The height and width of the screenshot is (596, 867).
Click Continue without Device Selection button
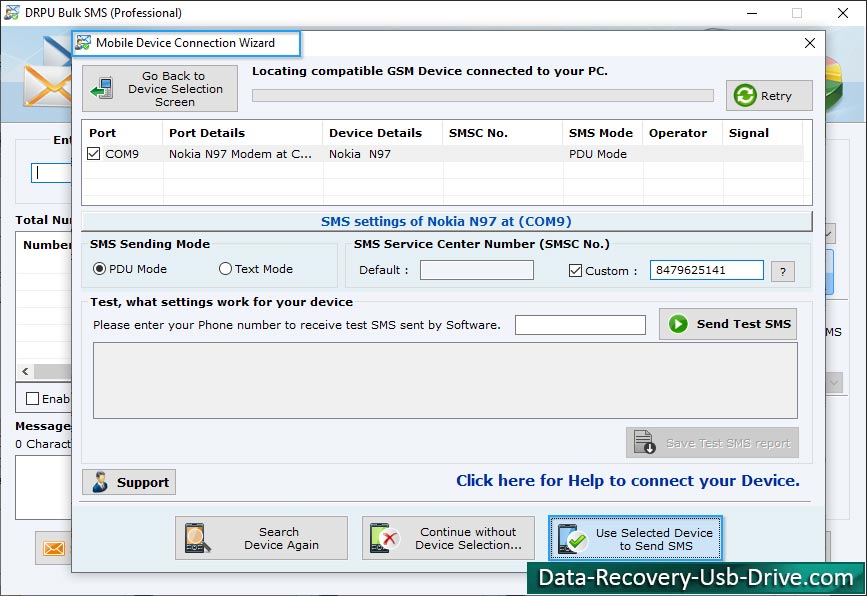(x=448, y=538)
